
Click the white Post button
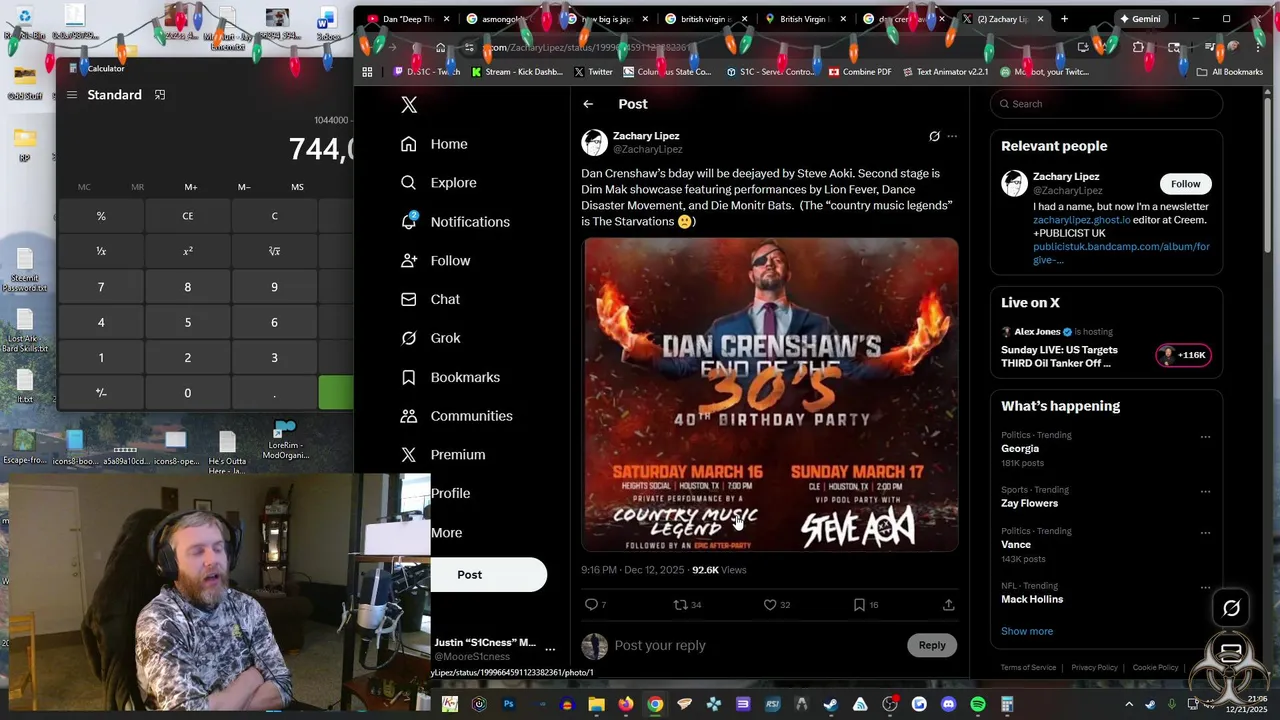tap(489, 575)
